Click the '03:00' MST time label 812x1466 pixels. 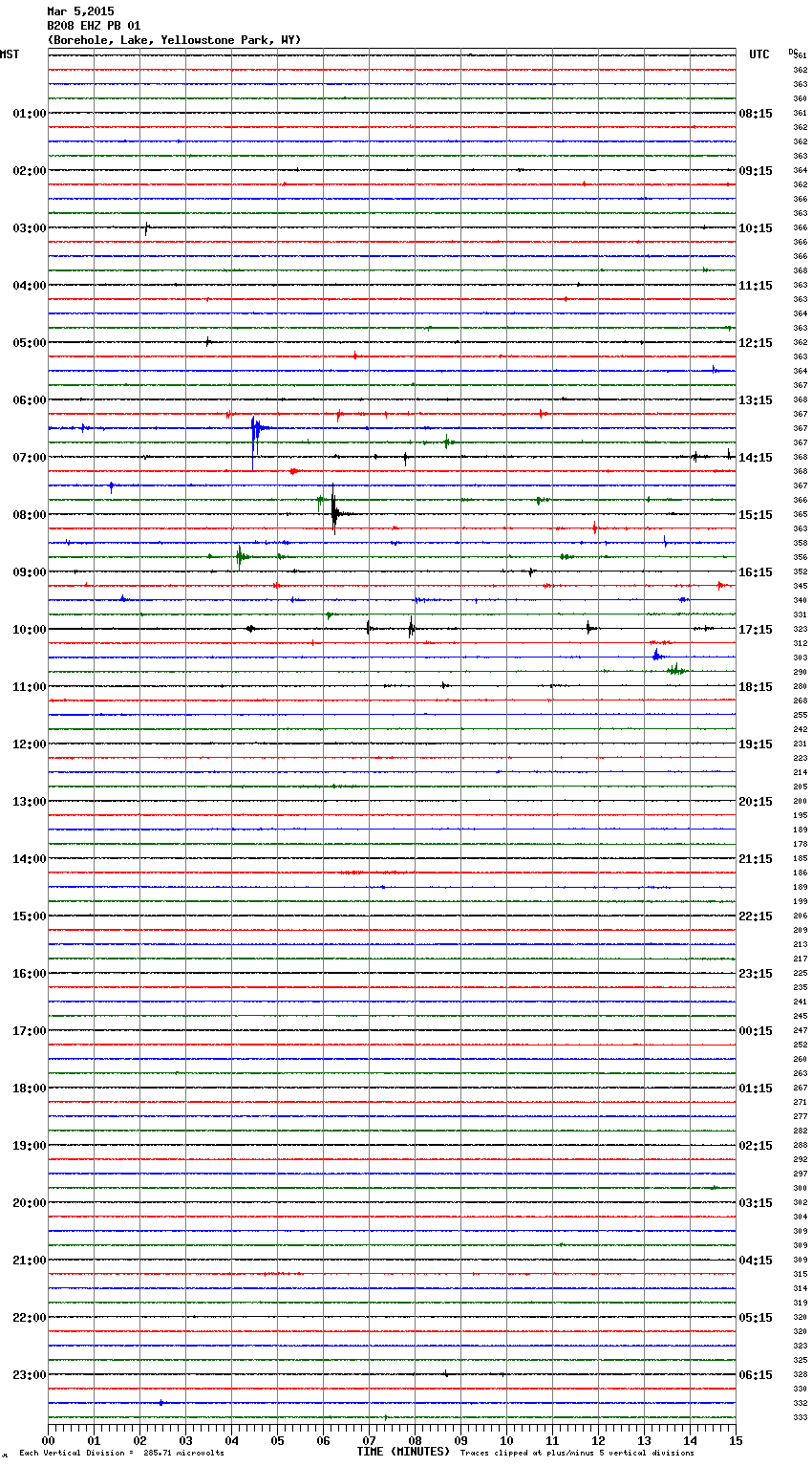[x=30, y=228]
